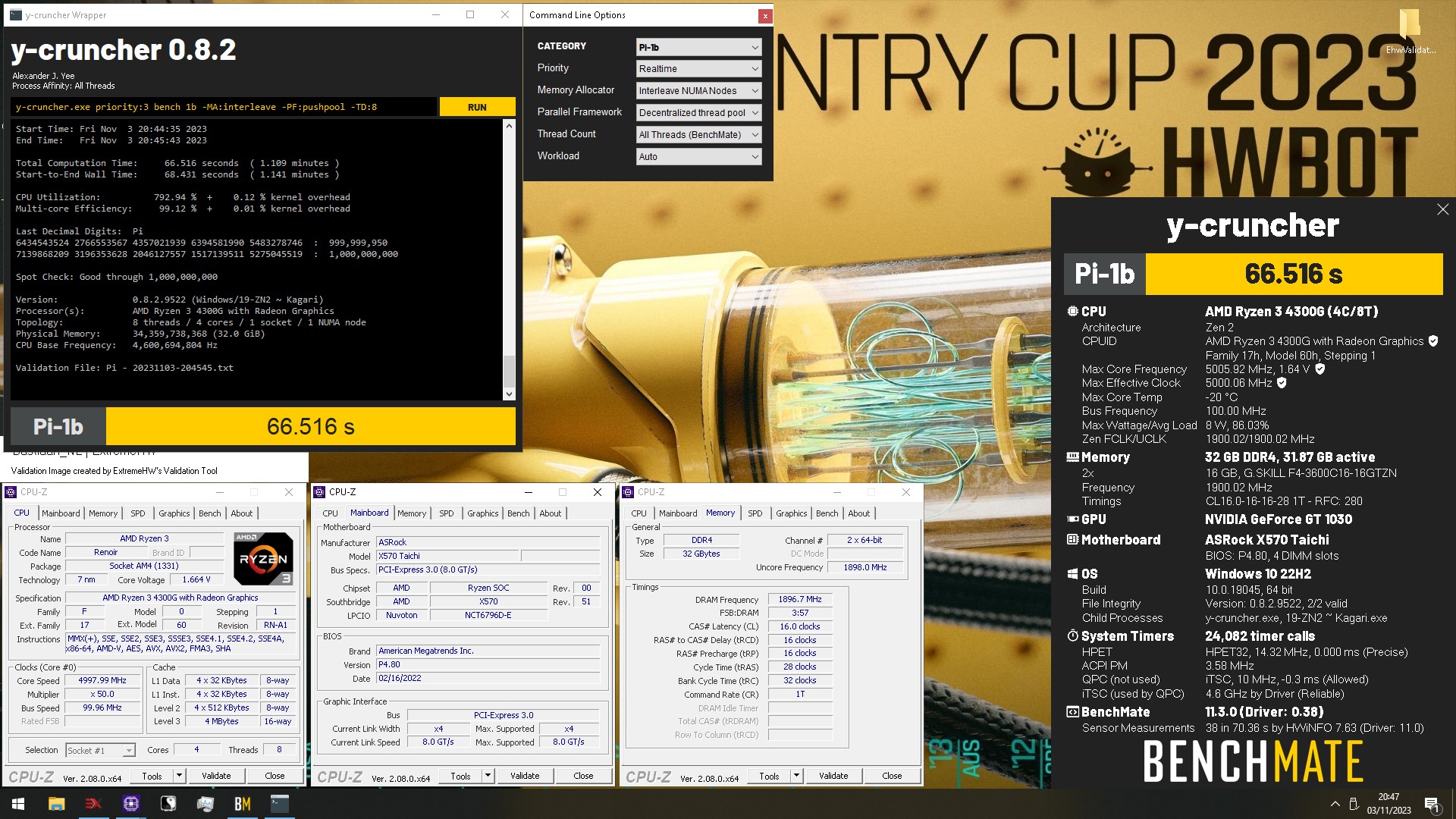Click the Windows OS icon in BenchMate
1456x819 pixels.
coord(1072,574)
